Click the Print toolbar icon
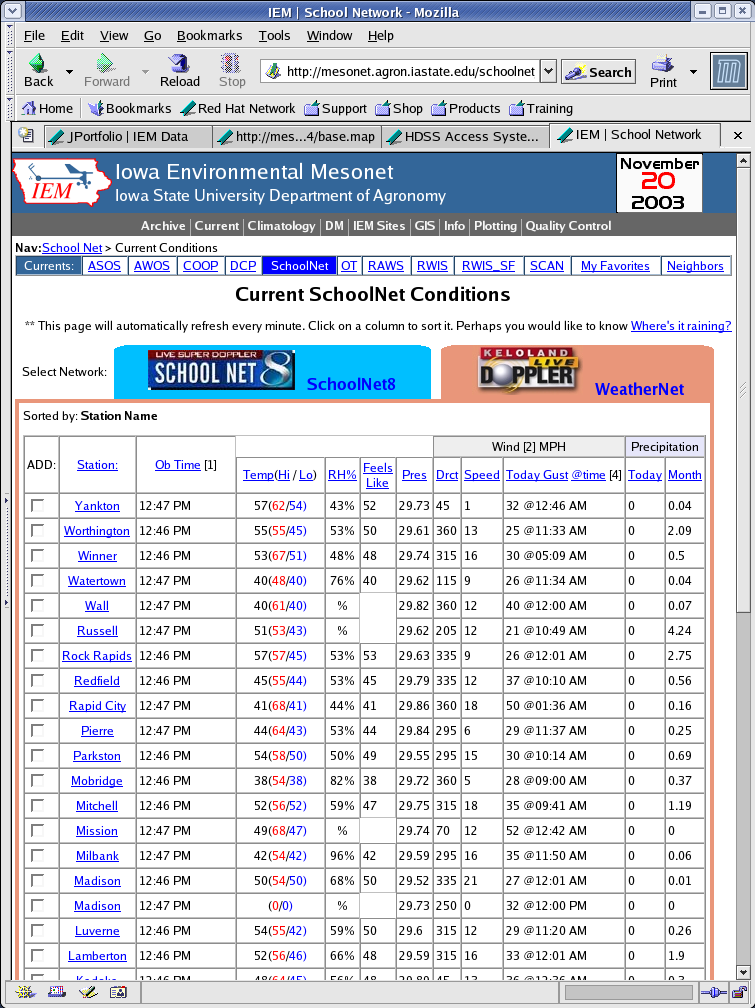 [x=662, y=64]
